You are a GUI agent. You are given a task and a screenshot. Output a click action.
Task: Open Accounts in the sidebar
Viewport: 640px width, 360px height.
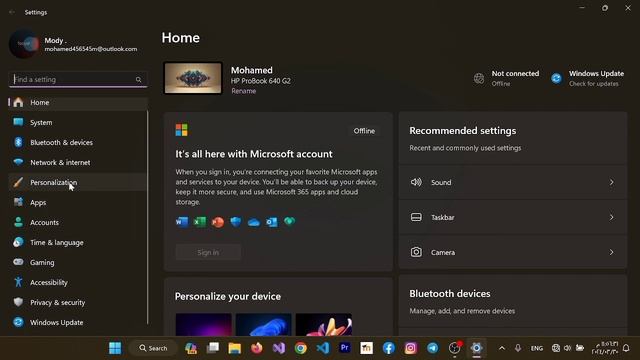pos(78,222)
